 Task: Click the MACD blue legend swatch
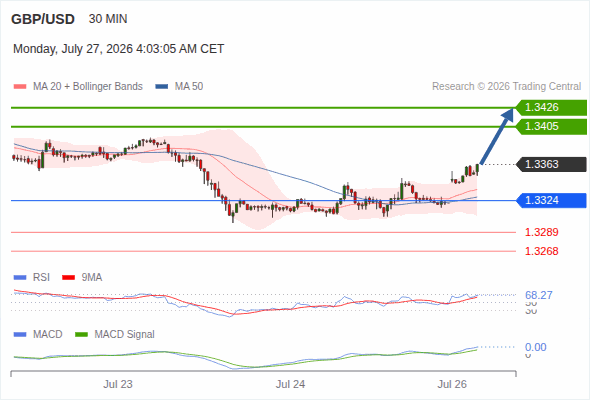(20, 335)
